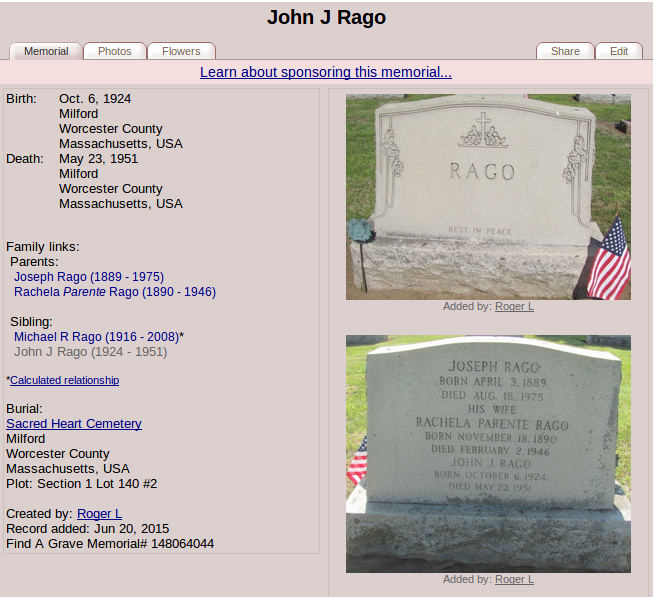Open Joseph Rago (1889 - 1975) parent link
Viewport: 656px width, 597px height.
click(x=89, y=277)
